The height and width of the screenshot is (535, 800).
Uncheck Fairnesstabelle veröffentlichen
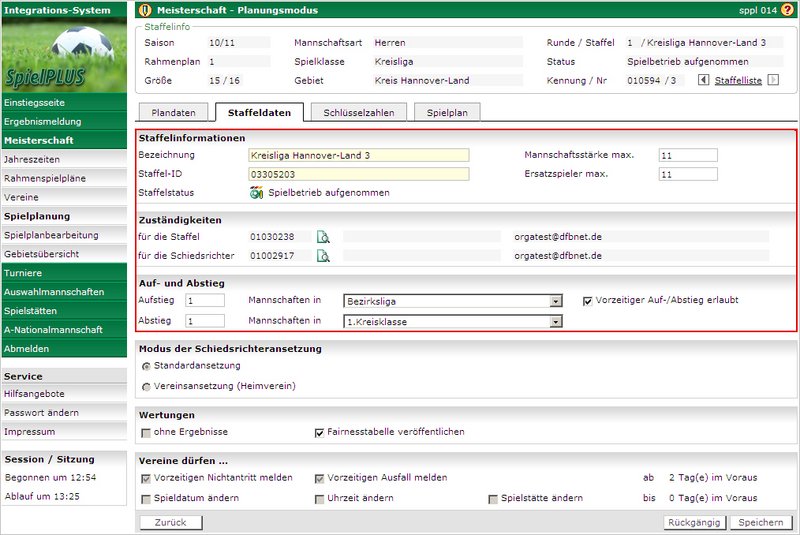point(319,433)
